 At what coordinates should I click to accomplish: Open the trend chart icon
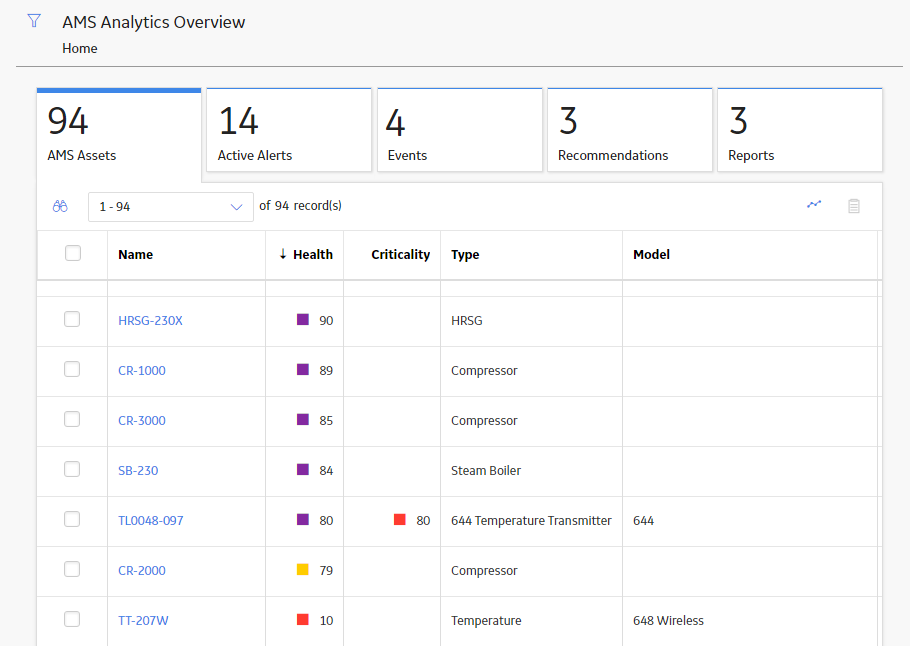814,204
